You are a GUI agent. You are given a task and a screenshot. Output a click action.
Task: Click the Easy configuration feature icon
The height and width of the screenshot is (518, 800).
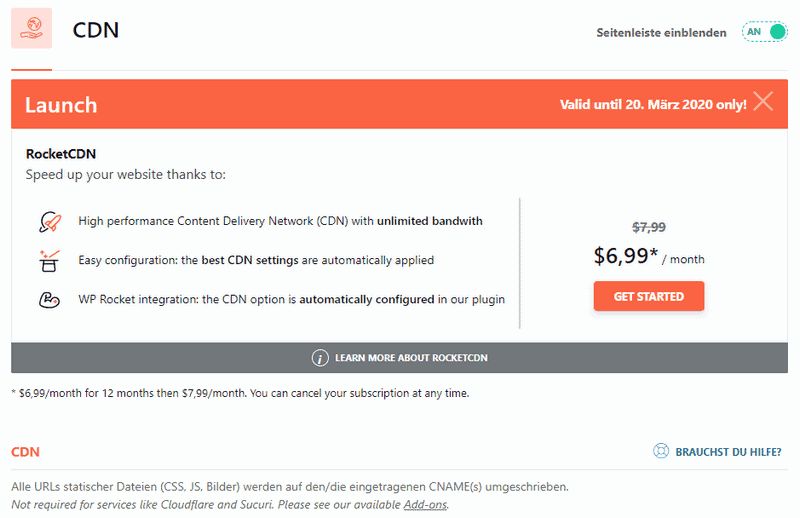[x=49, y=260]
